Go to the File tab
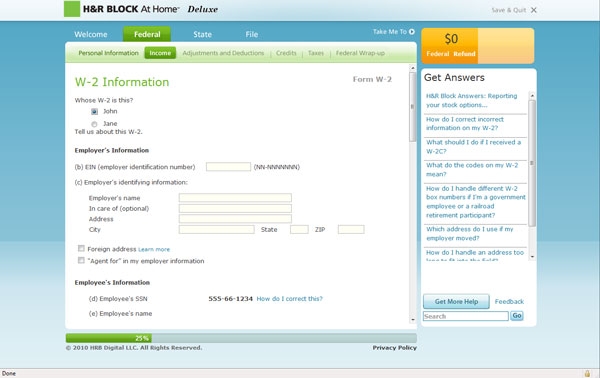600x378 pixels. click(251, 34)
